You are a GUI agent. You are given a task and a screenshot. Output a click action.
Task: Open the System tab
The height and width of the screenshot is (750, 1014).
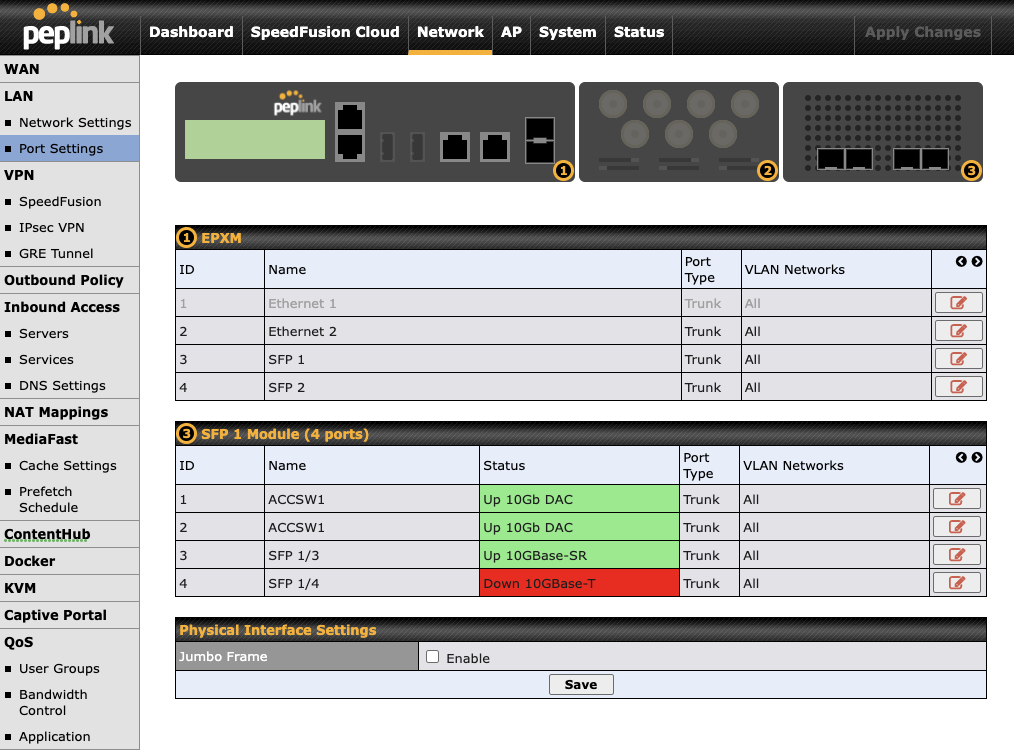(x=568, y=32)
